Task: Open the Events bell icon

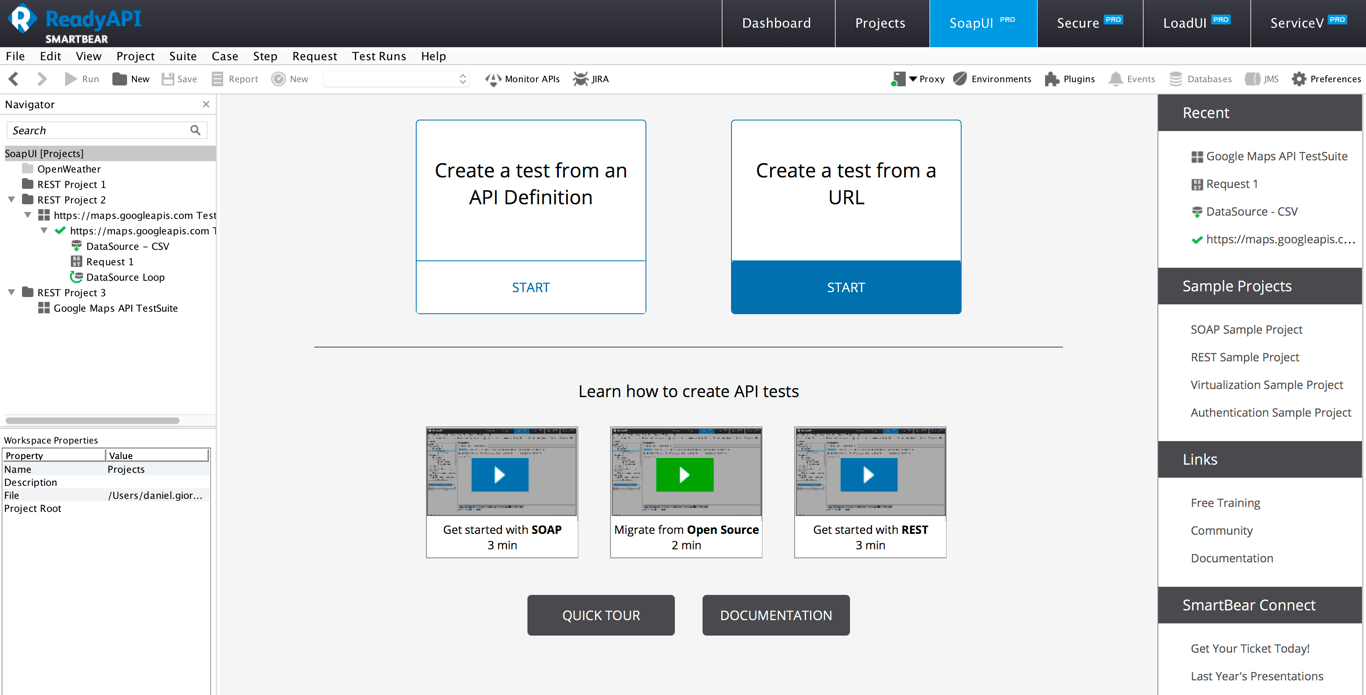Action: 1115,79
